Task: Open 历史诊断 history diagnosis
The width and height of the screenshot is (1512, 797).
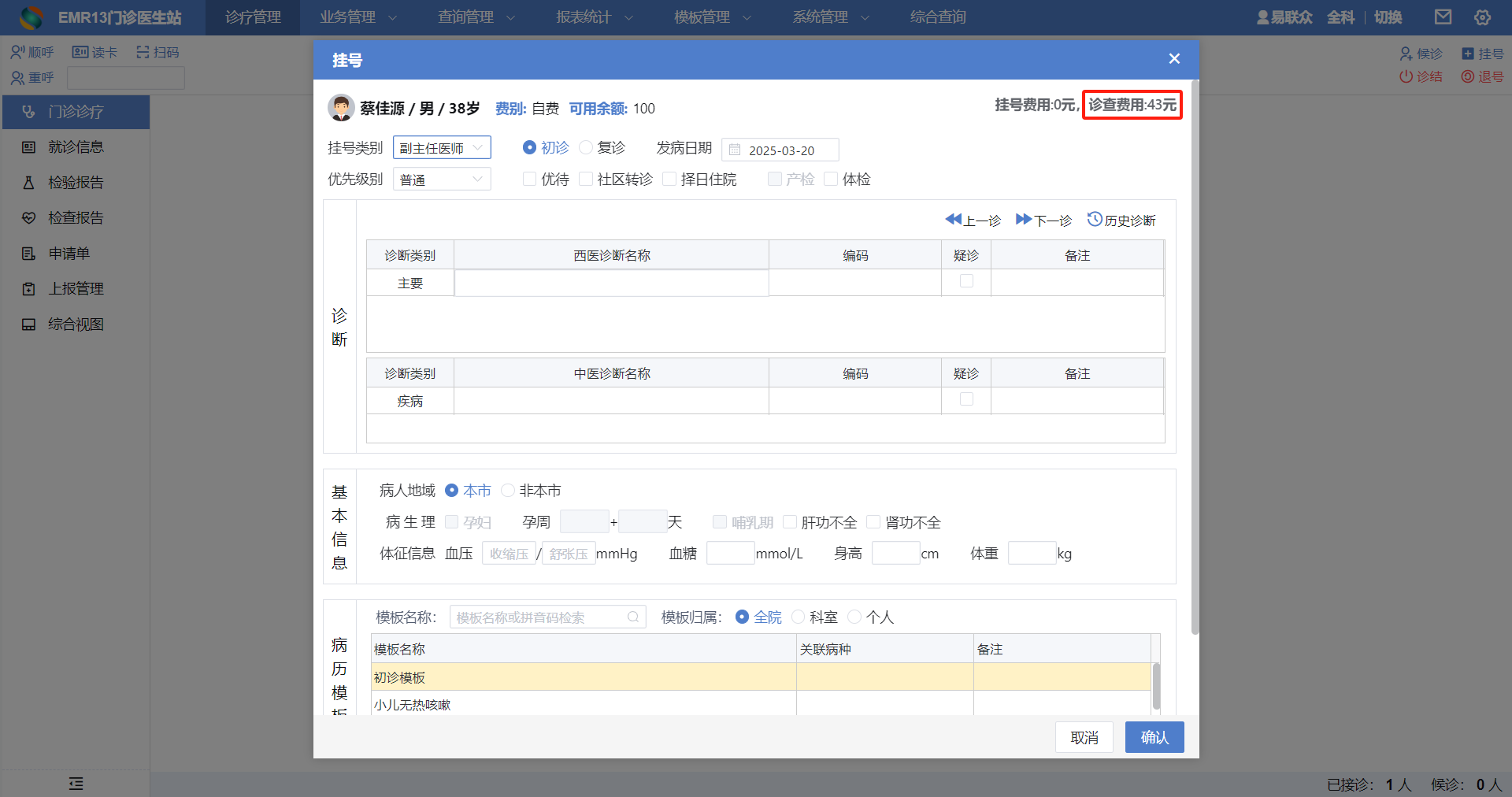Action: (x=1121, y=220)
